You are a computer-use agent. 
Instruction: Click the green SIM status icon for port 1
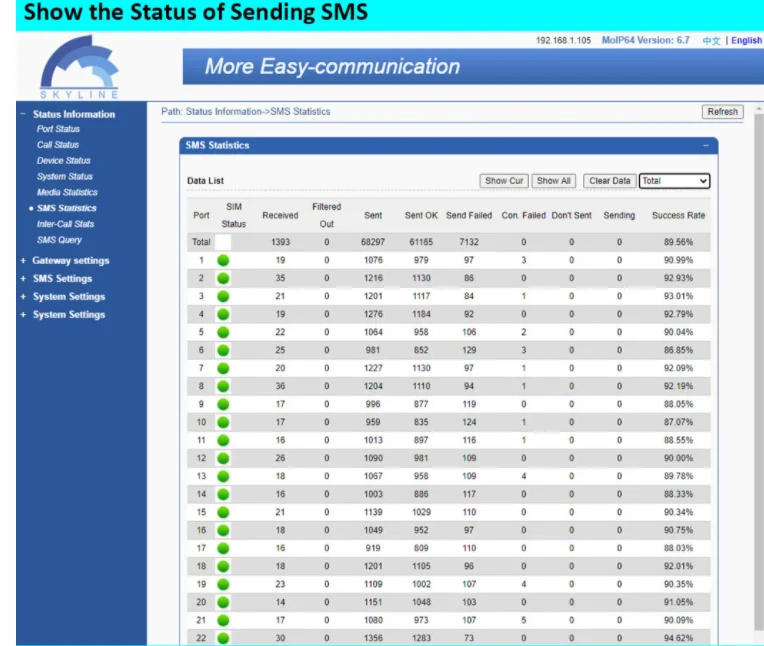point(223,260)
